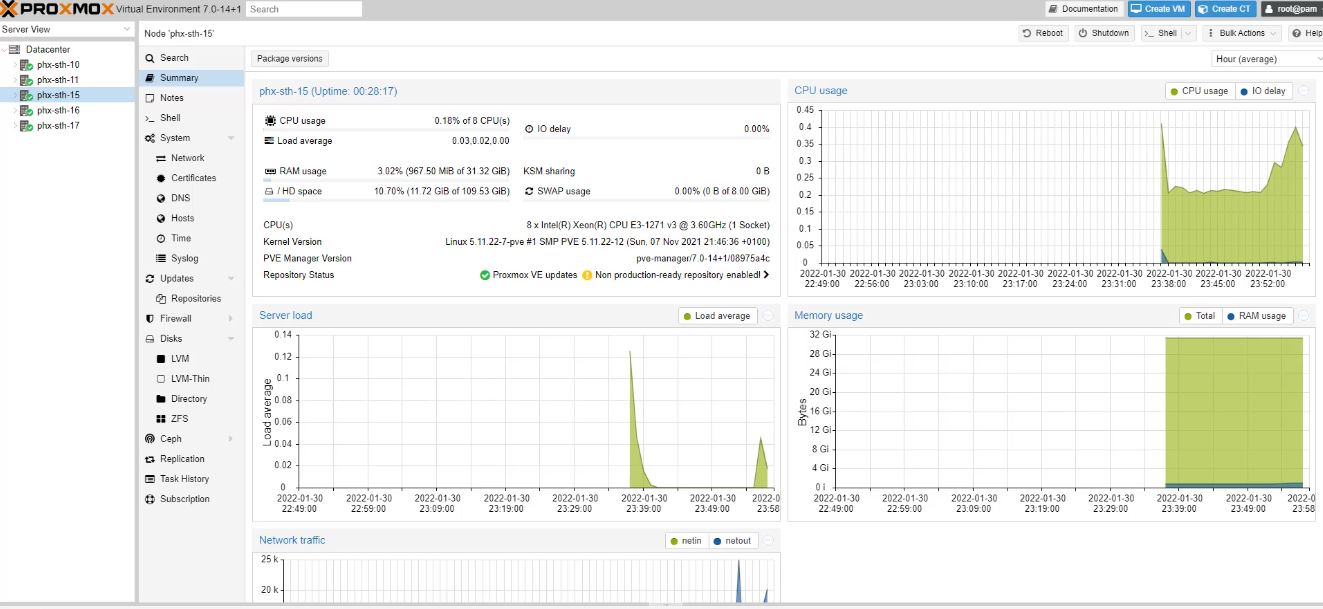Expand the Bulk Actions dropdown
Image resolution: width=1323 pixels, height=609 pixels.
(1241, 33)
